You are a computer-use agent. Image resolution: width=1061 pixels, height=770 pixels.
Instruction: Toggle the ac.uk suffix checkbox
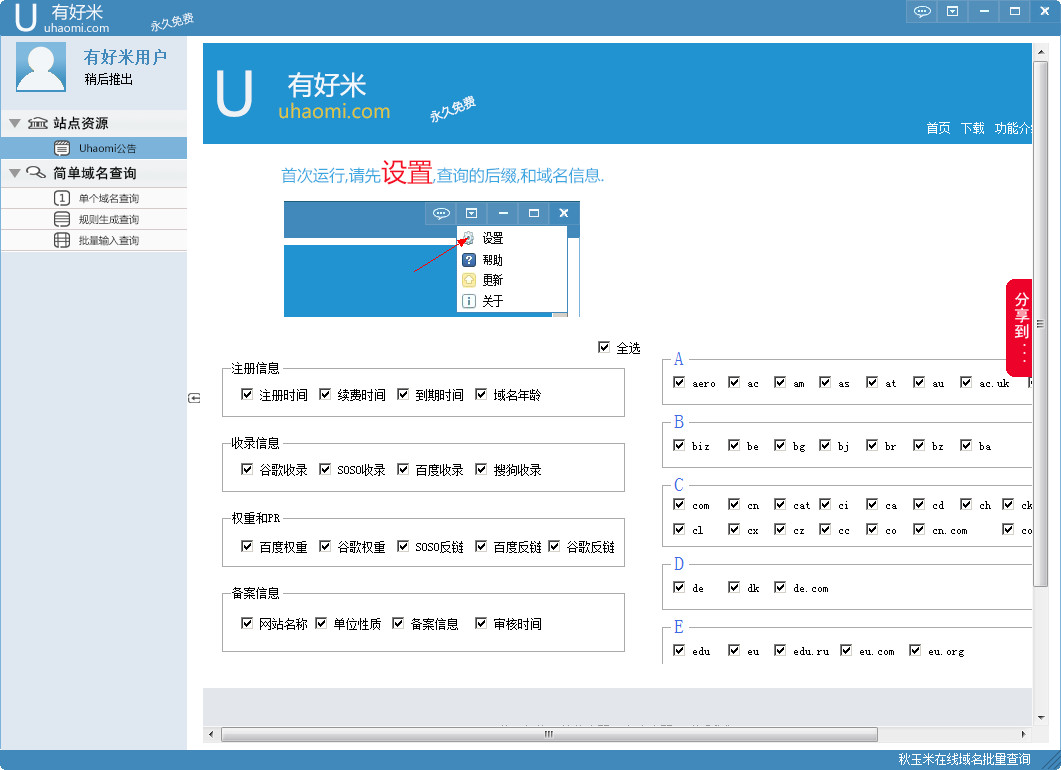(x=966, y=382)
